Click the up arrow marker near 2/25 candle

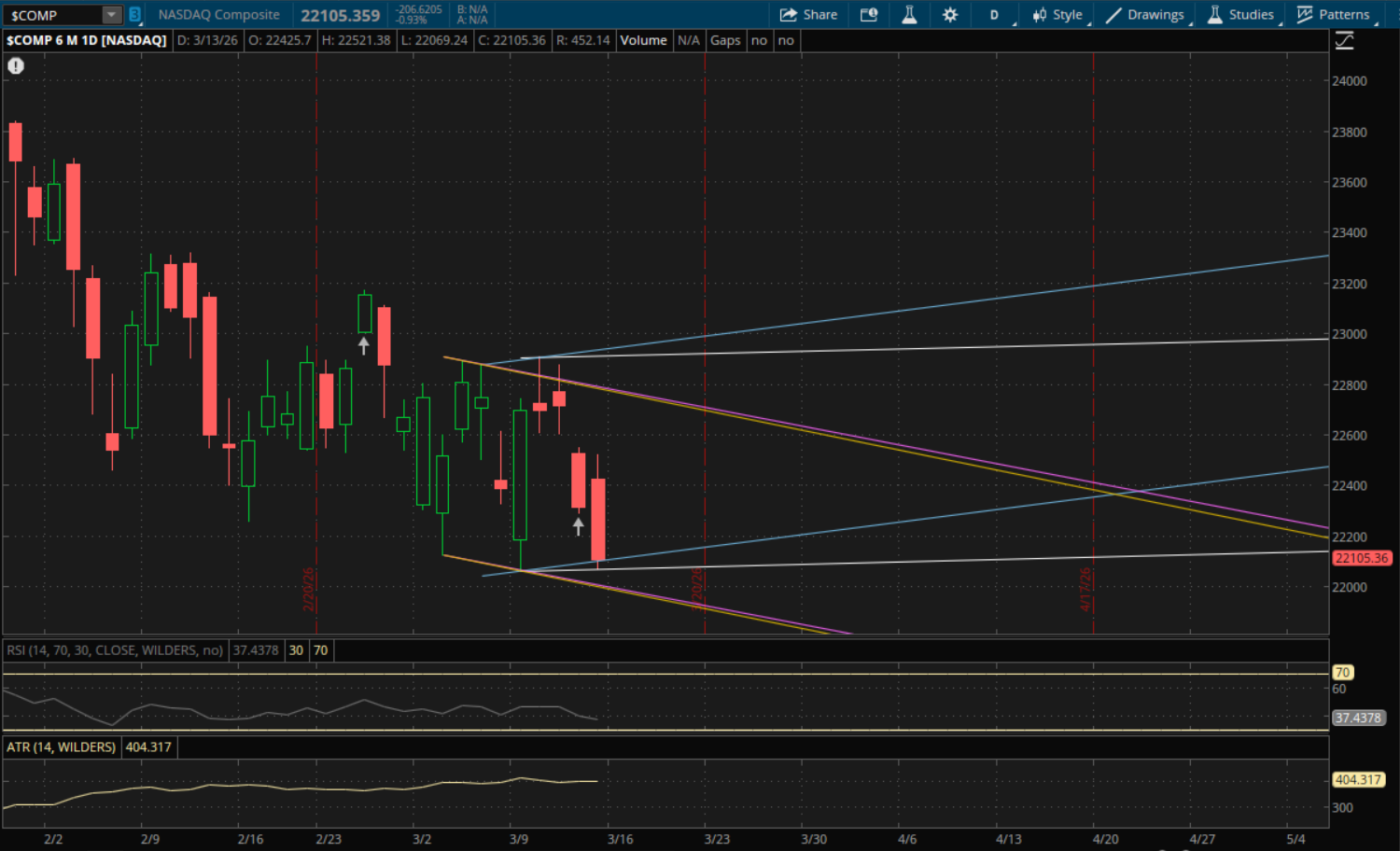point(364,345)
